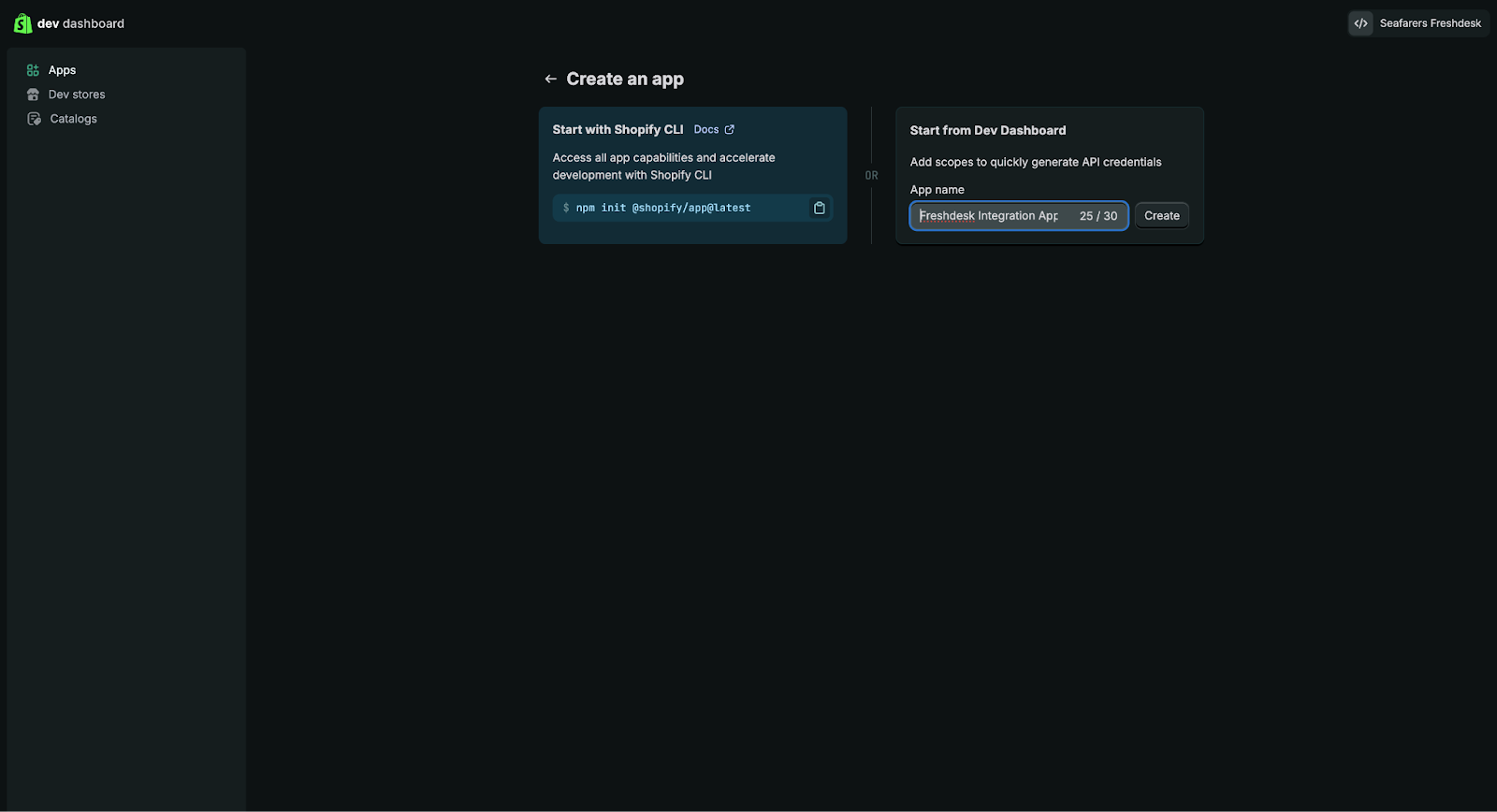The width and height of the screenshot is (1497, 812).
Task: Focus the App name input field
Action: pos(1019,216)
